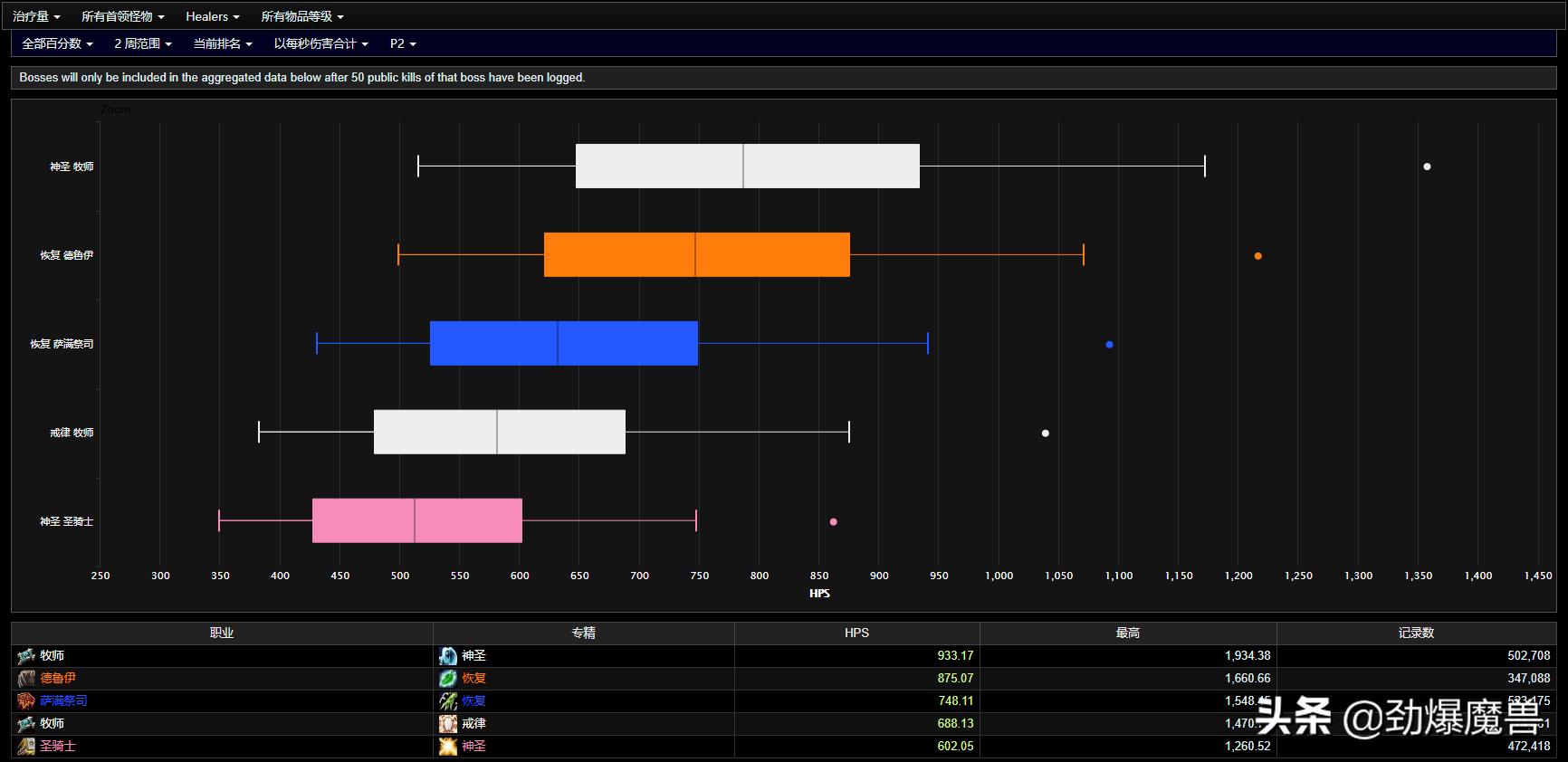Open the 当前排名 menu
This screenshot has width=1568, height=762.
click(x=222, y=43)
